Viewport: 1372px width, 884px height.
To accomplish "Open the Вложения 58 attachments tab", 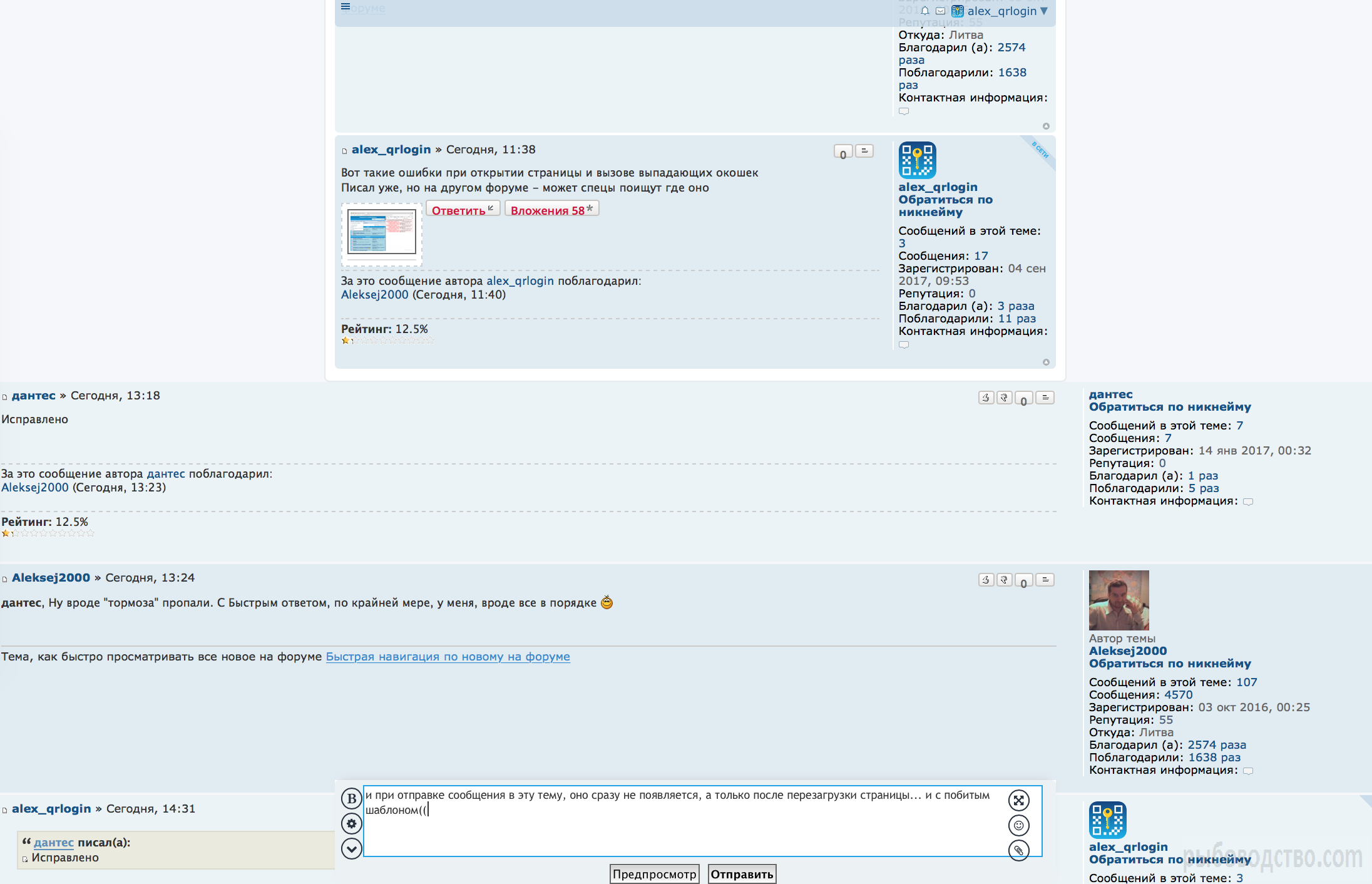I will click(x=551, y=210).
